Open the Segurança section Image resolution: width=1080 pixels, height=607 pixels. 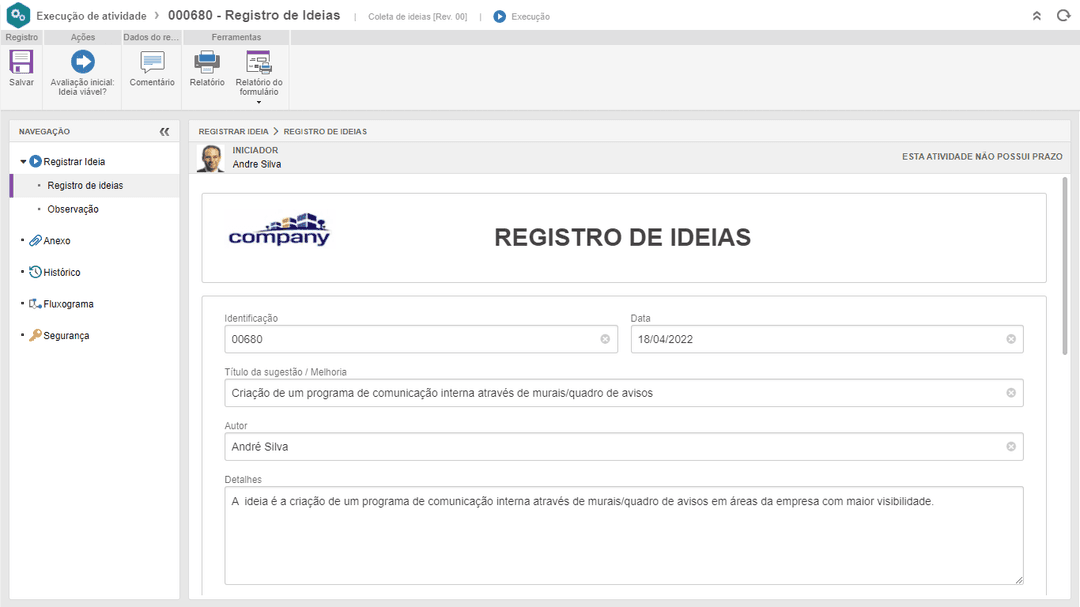[66, 336]
